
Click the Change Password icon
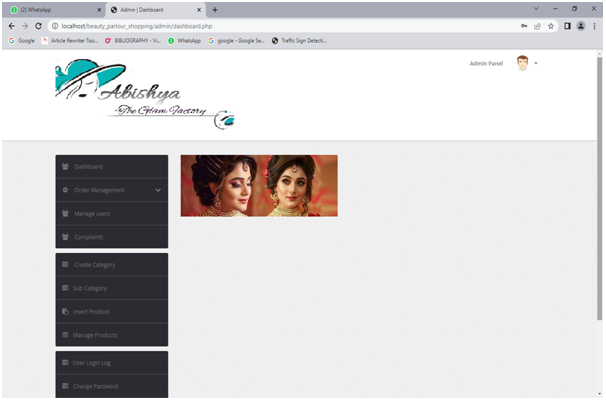65,386
